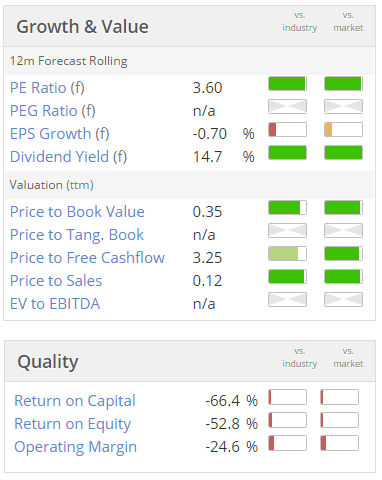Open the EV to EBITDA link

(55, 304)
